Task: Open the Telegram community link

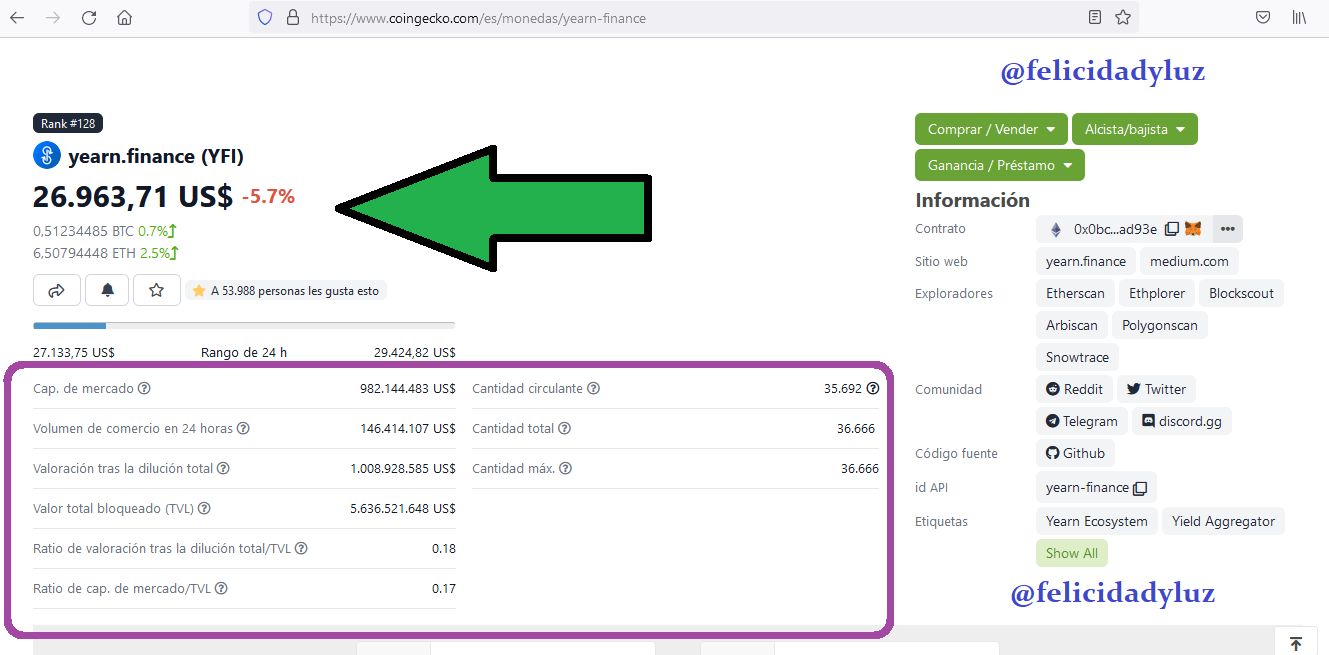Action: [x=1082, y=421]
